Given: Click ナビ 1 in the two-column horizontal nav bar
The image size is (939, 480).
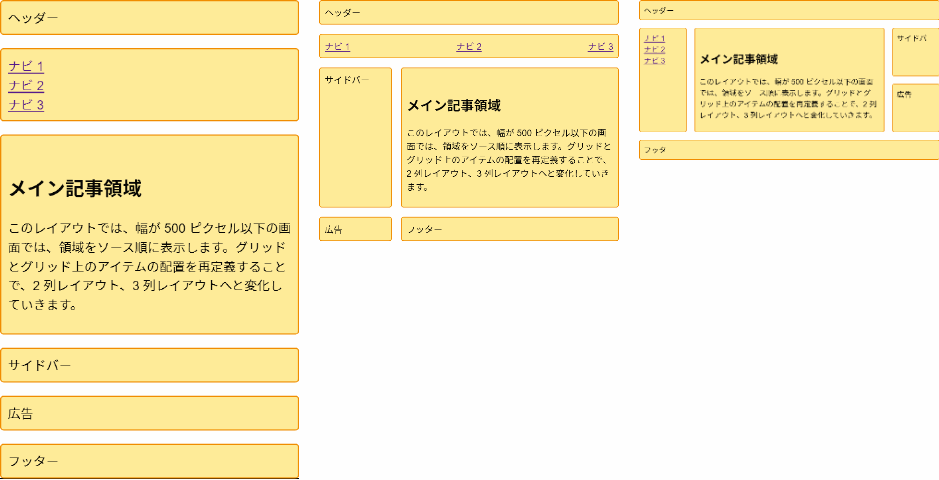Looking at the screenshot, I should pyautogui.click(x=337, y=47).
